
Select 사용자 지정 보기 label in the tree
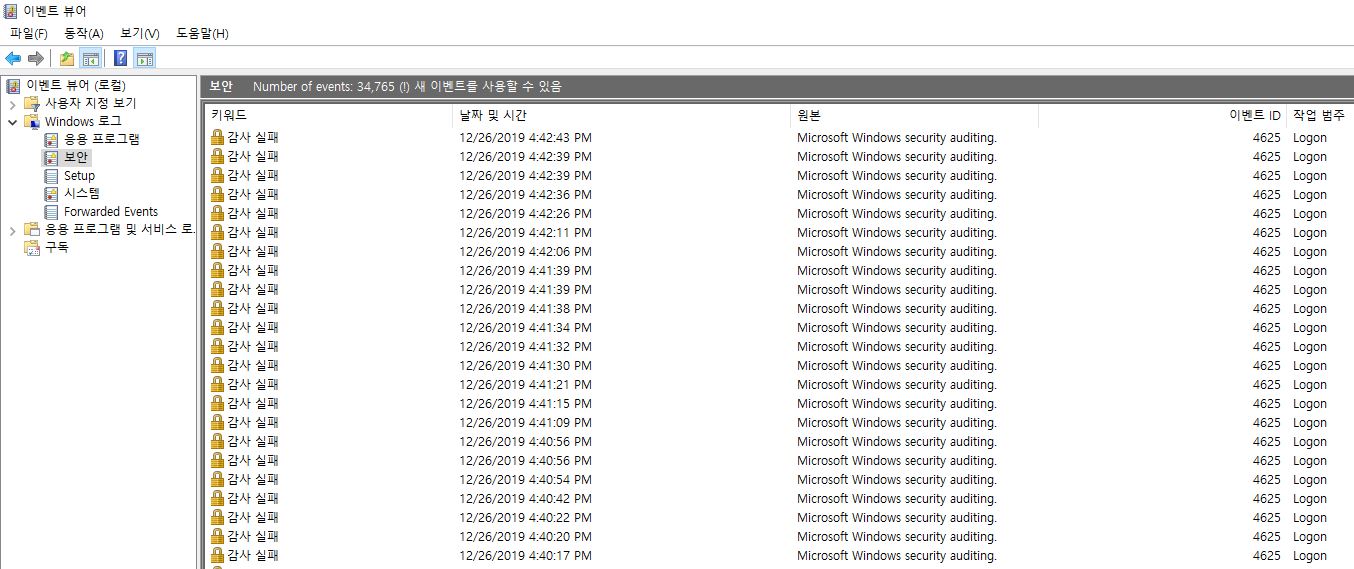[91, 103]
